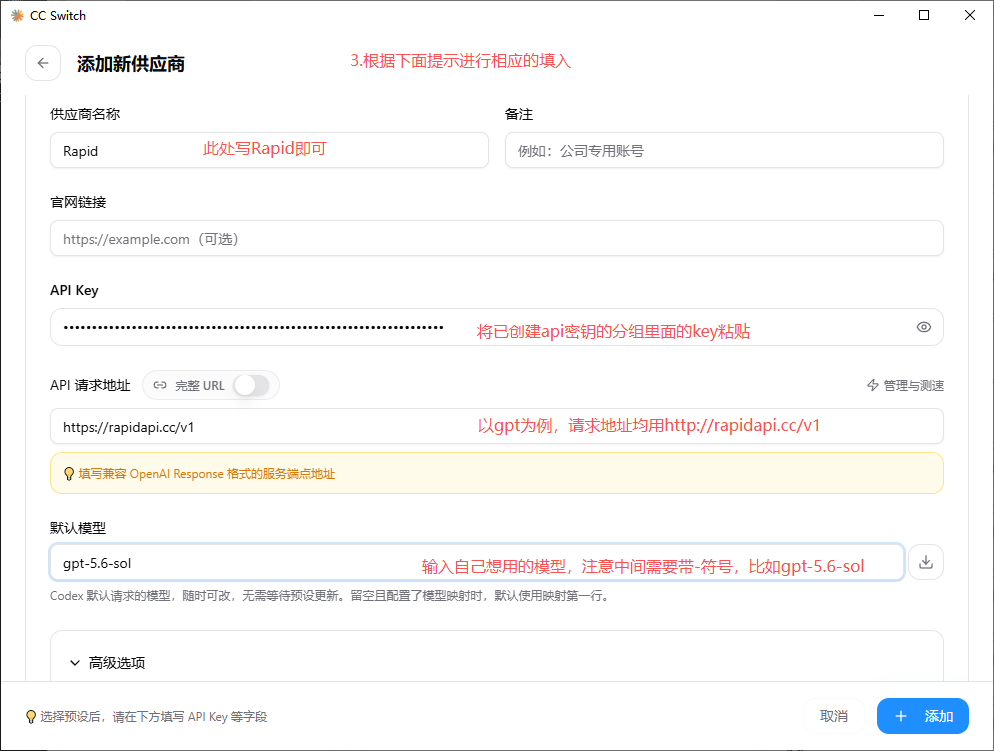Click the link icon beside 完整 URL
This screenshot has width=994, height=751.
160,385
